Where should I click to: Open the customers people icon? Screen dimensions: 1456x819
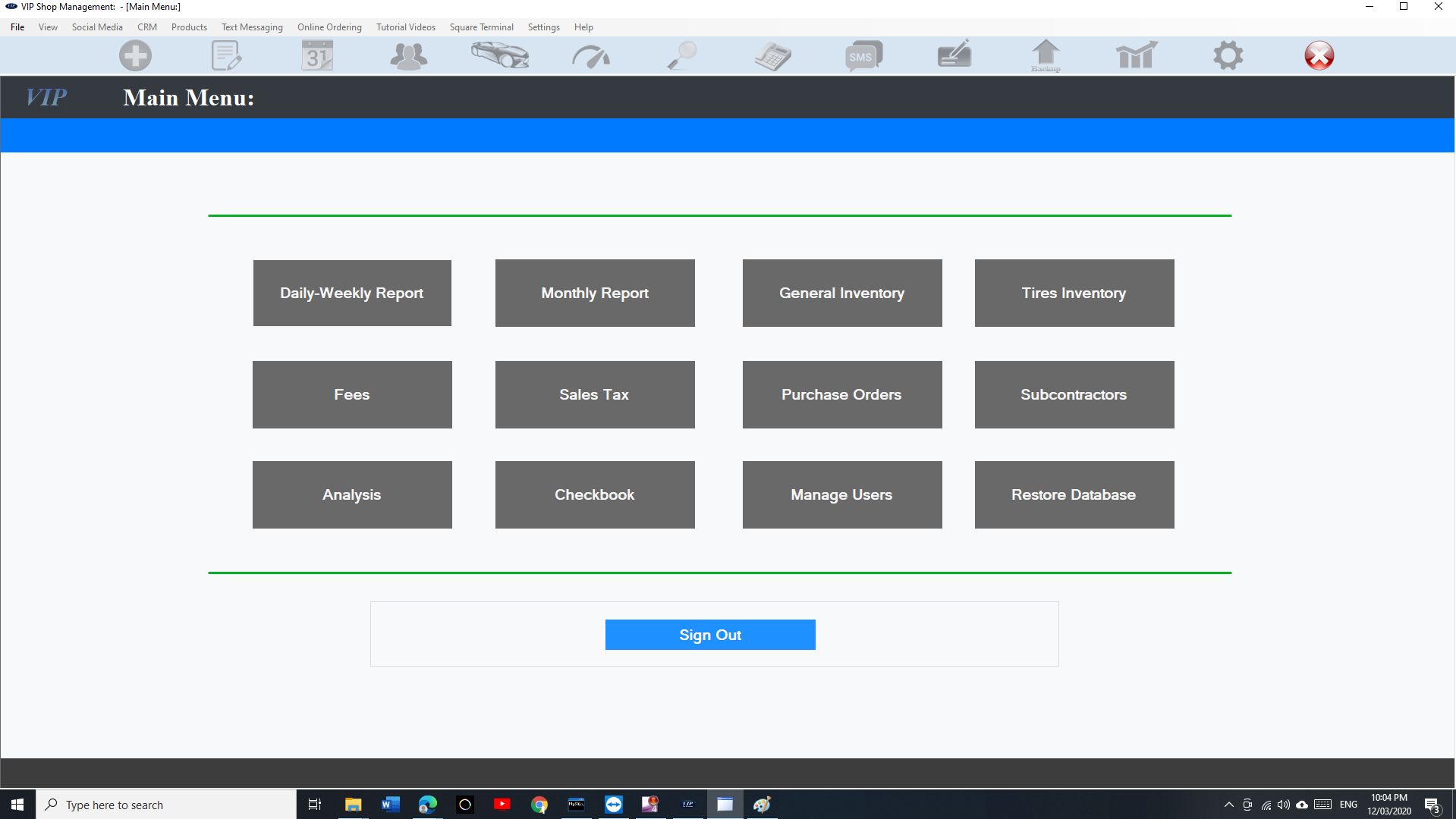click(408, 56)
